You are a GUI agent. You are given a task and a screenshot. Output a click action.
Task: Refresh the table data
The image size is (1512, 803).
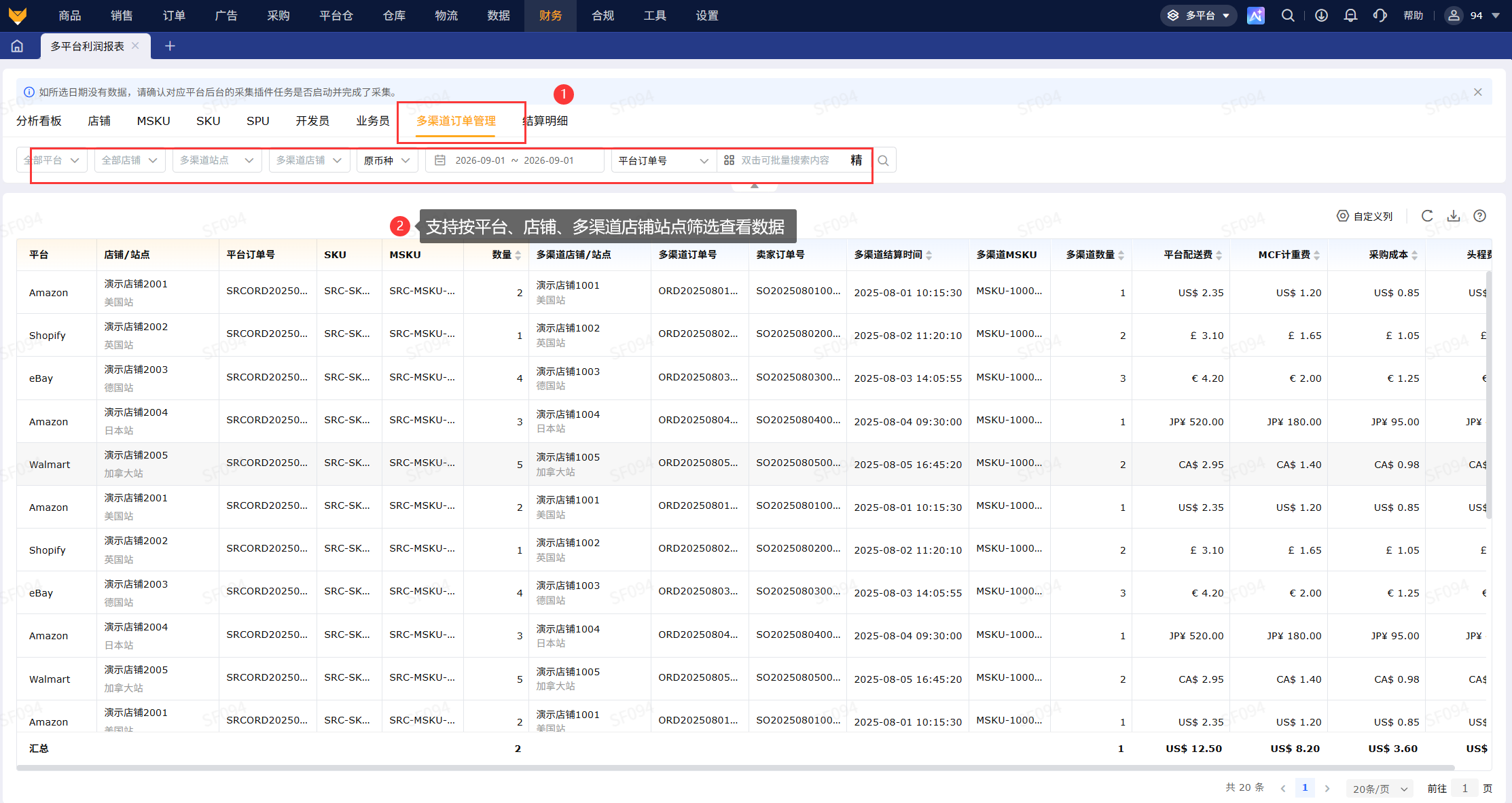coord(1427,216)
